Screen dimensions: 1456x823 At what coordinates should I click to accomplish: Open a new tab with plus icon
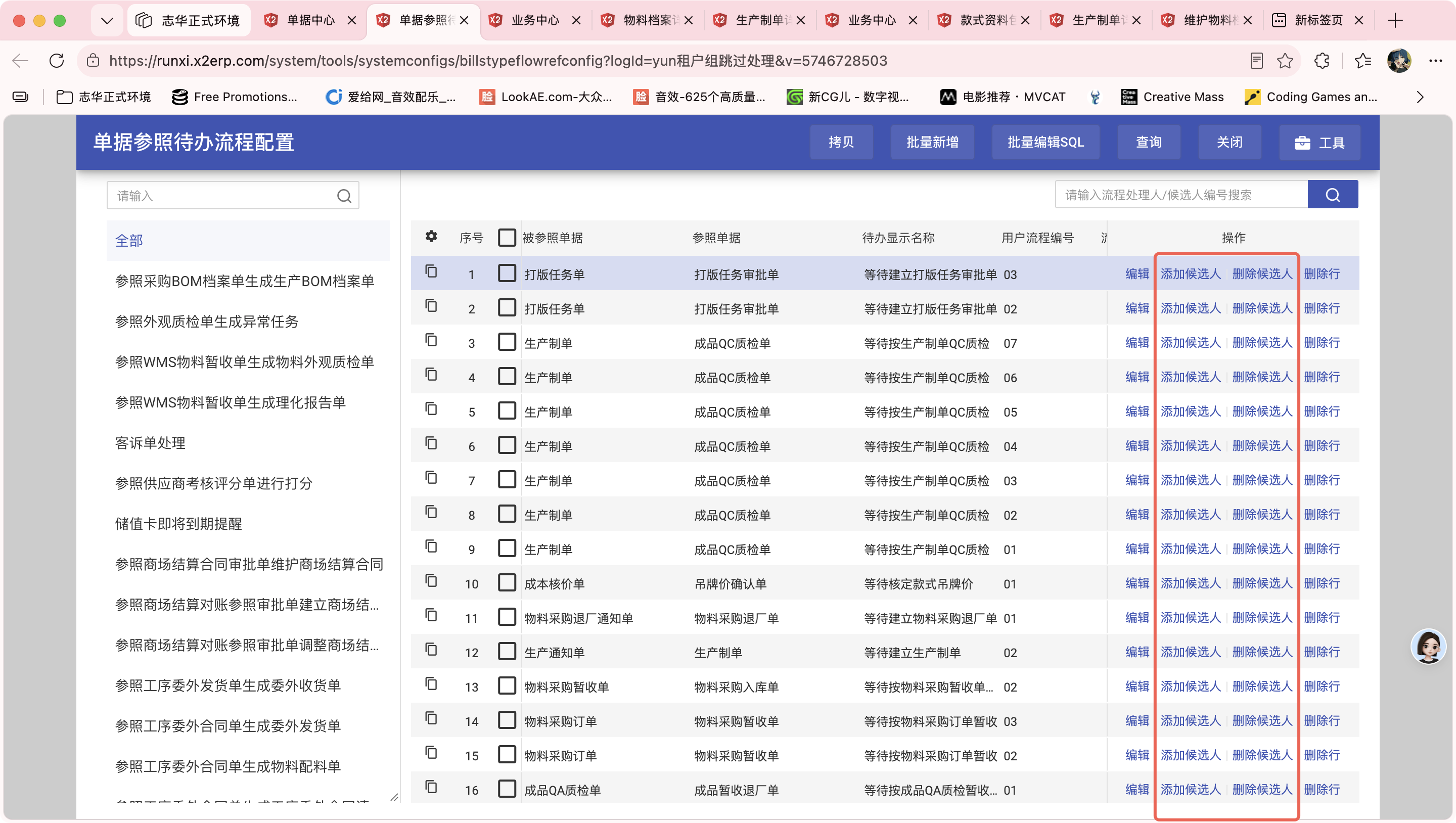pos(1395,20)
